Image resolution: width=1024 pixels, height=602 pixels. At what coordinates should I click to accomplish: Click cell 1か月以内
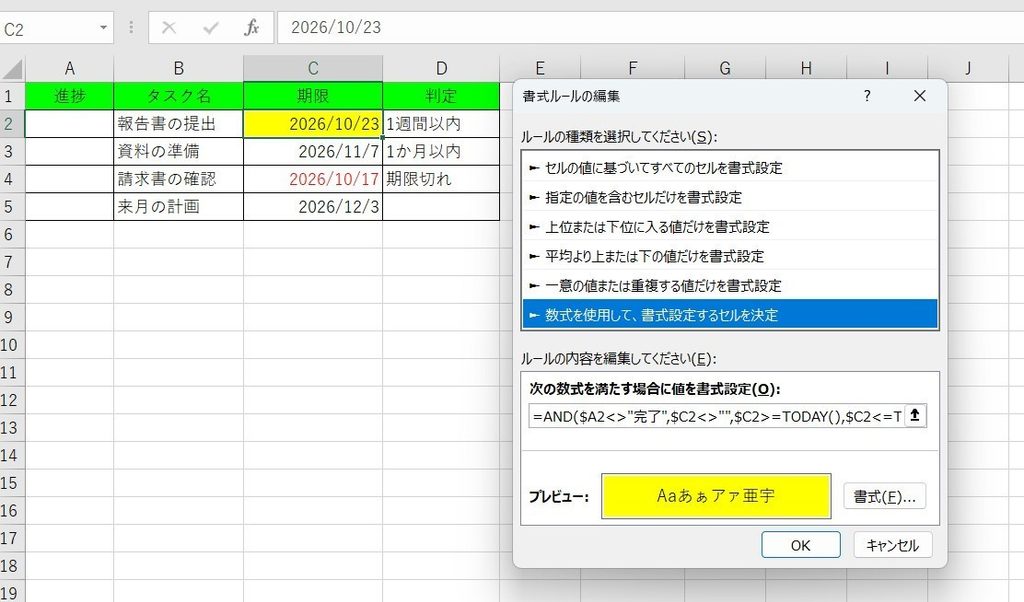coord(441,151)
